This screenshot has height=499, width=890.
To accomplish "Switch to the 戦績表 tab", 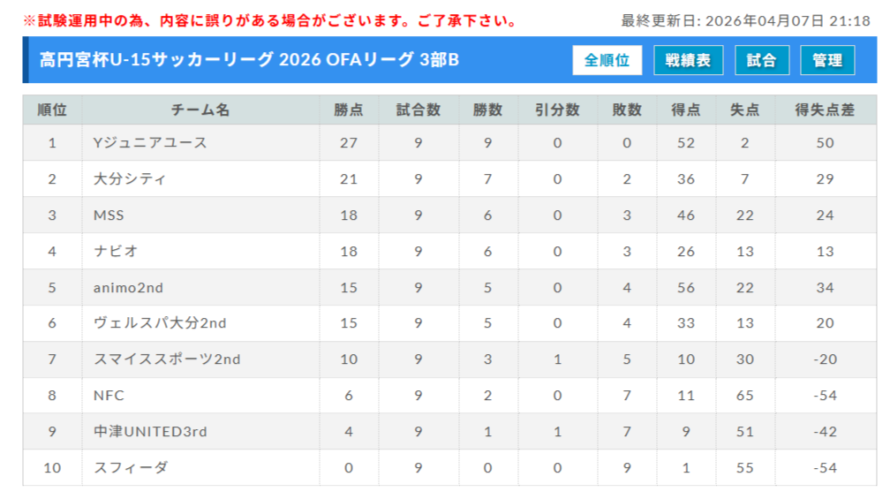I will (688, 60).
